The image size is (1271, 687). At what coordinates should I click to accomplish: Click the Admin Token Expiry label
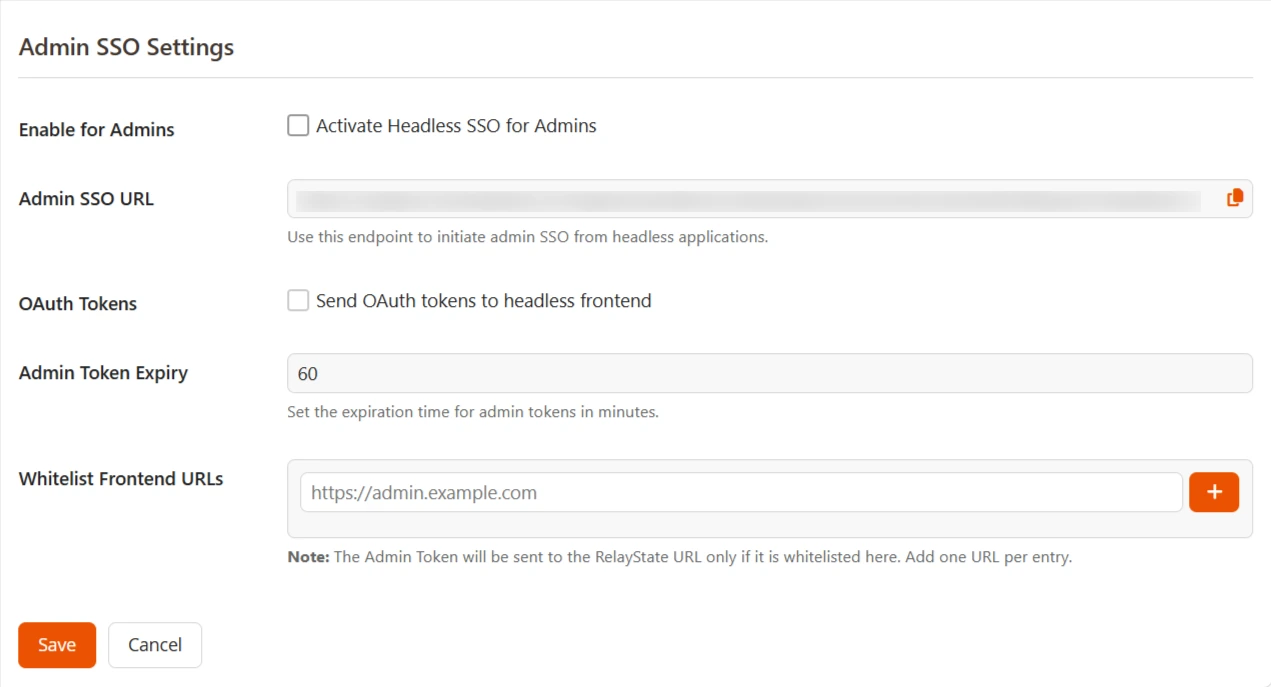click(x=103, y=372)
